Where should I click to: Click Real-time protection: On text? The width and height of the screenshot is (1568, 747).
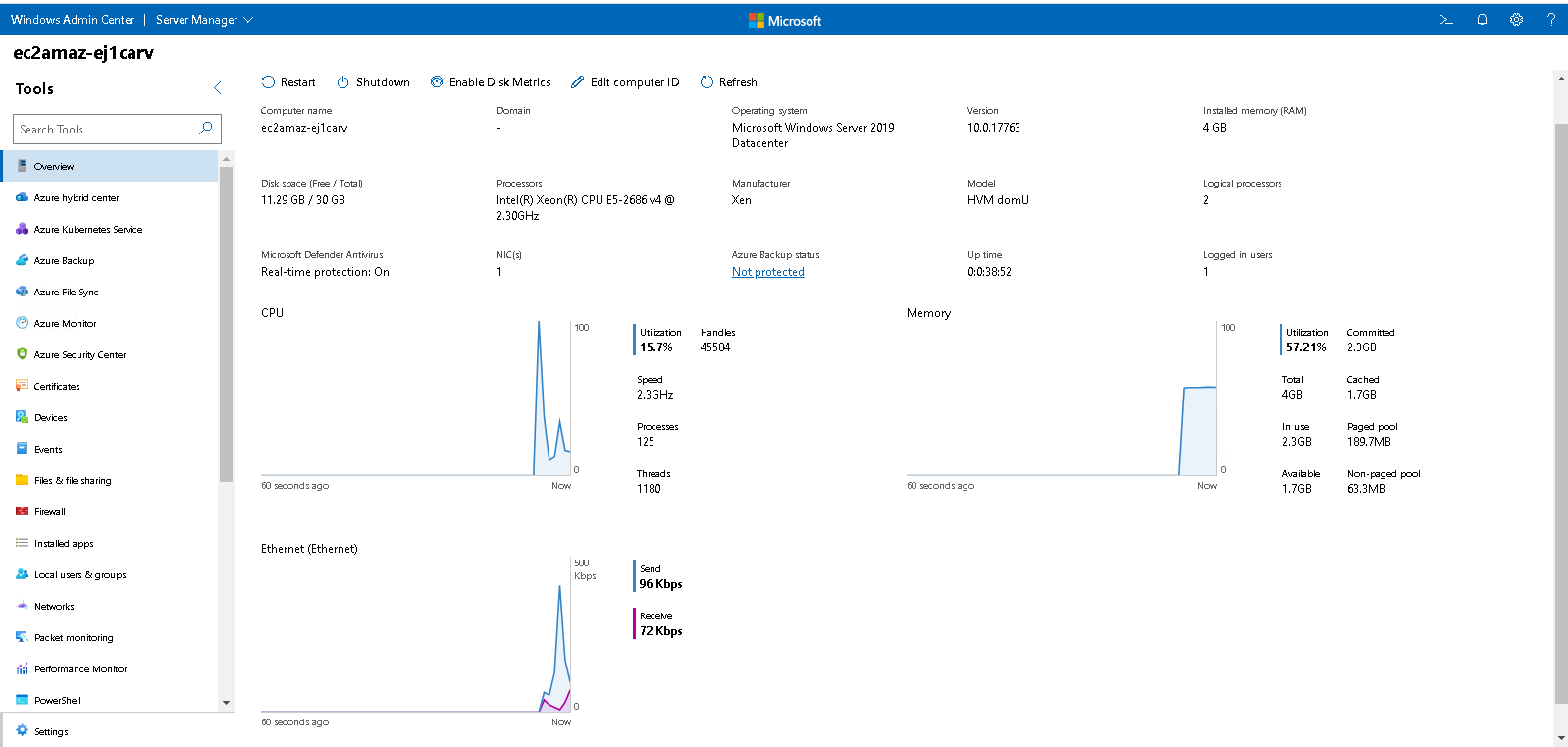[325, 272]
